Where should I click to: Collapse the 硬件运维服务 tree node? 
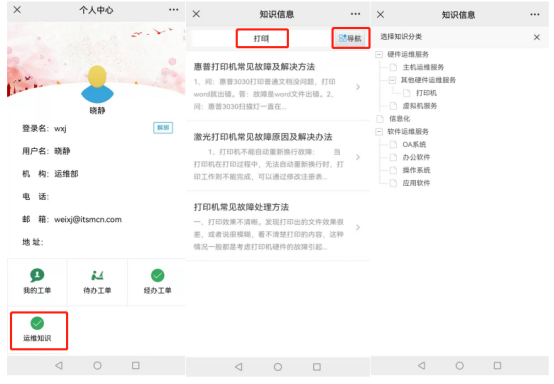point(379,54)
